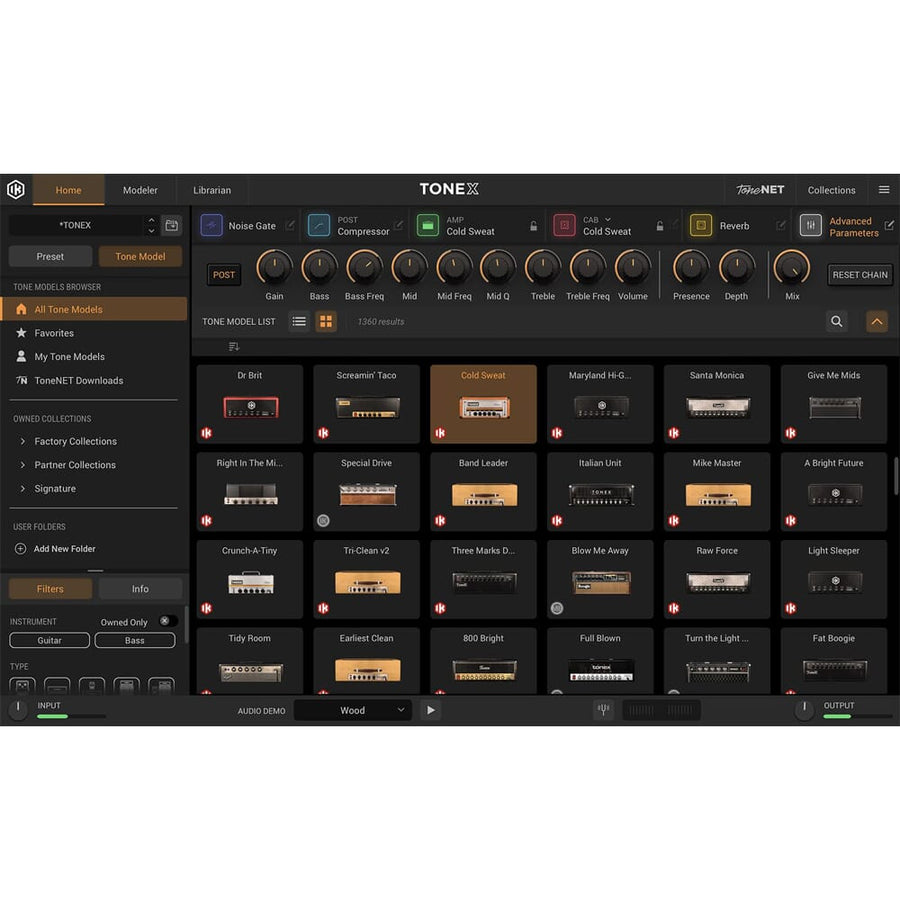Click the Presence knob
This screenshot has width=900, height=900.
691,267
